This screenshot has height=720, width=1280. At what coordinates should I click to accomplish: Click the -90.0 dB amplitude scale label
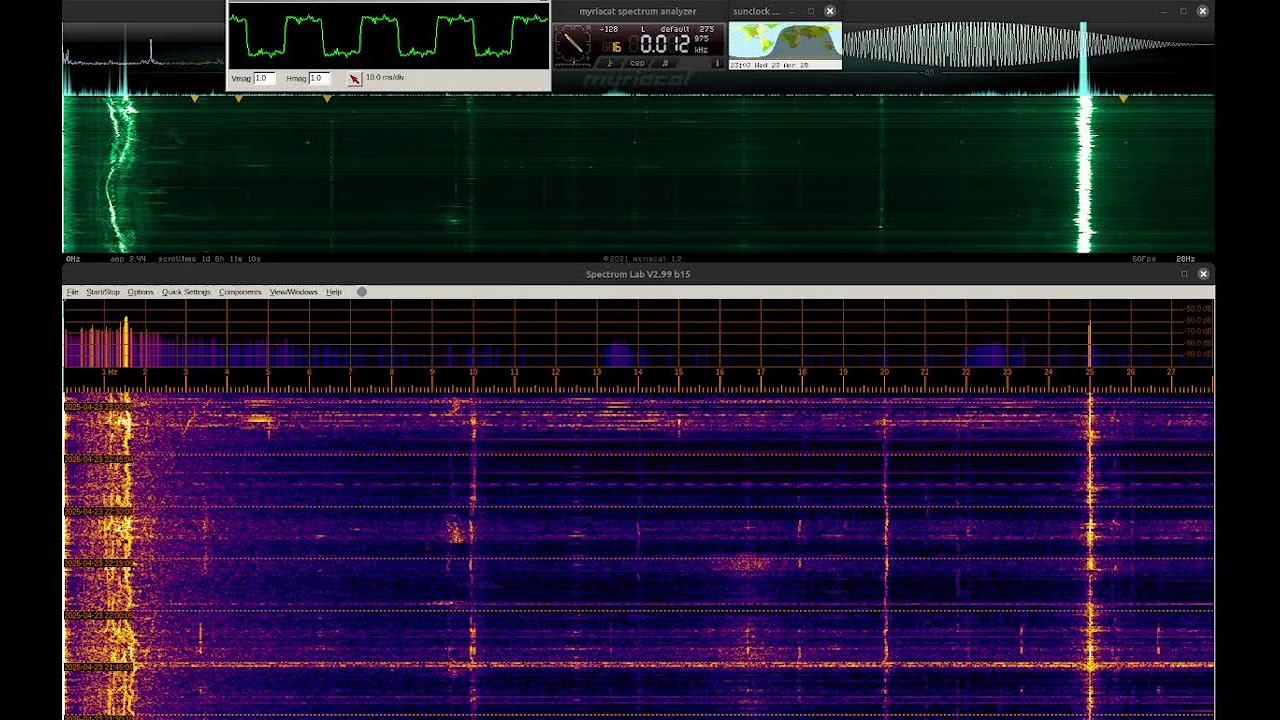tap(1198, 353)
